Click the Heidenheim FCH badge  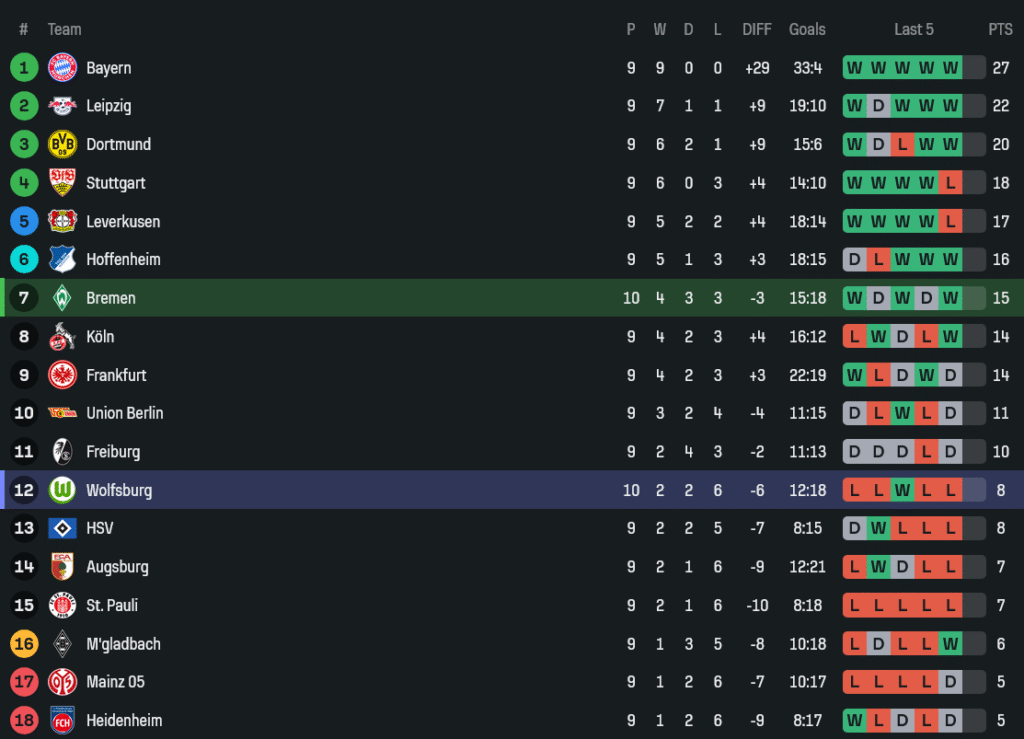tap(62, 720)
